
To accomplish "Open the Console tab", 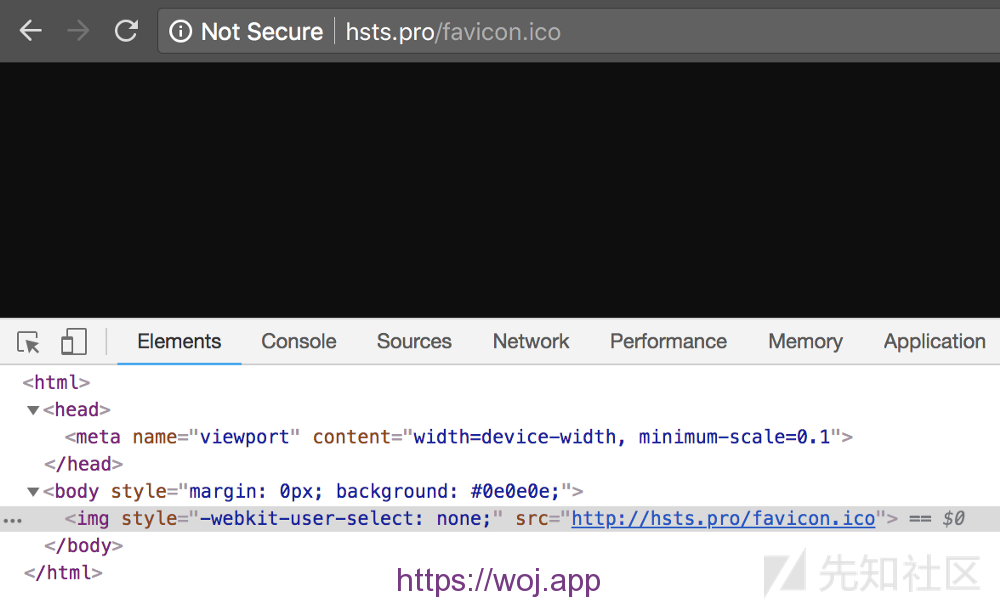I will click(x=298, y=342).
